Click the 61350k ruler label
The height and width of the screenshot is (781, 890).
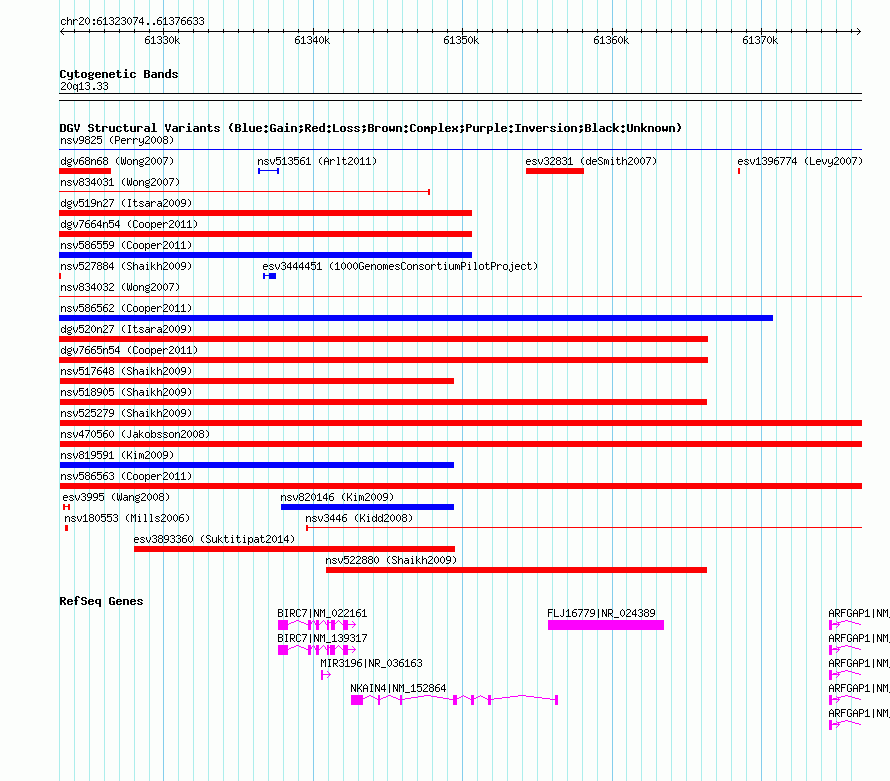461,40
